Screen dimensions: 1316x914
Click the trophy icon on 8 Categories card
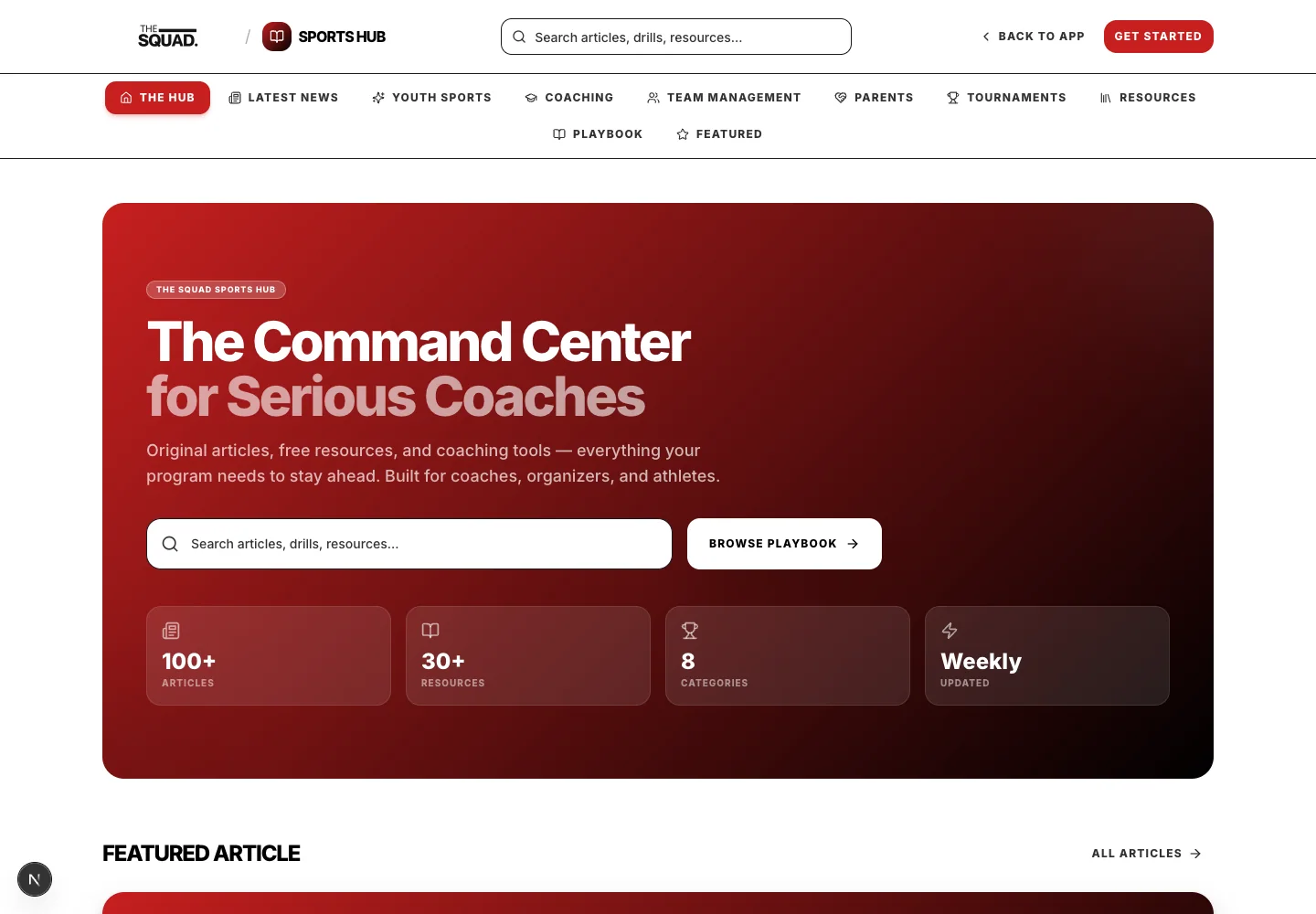point(690,631)
